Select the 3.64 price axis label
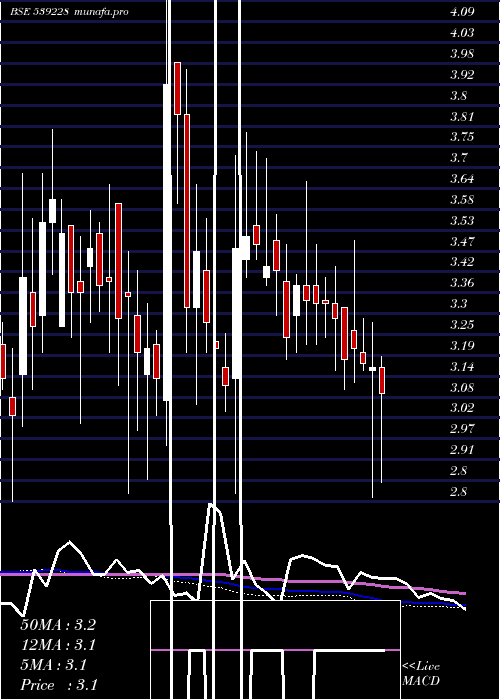Image resolution: width=500 pixels, height=700 pixels. tap(462, 179)
